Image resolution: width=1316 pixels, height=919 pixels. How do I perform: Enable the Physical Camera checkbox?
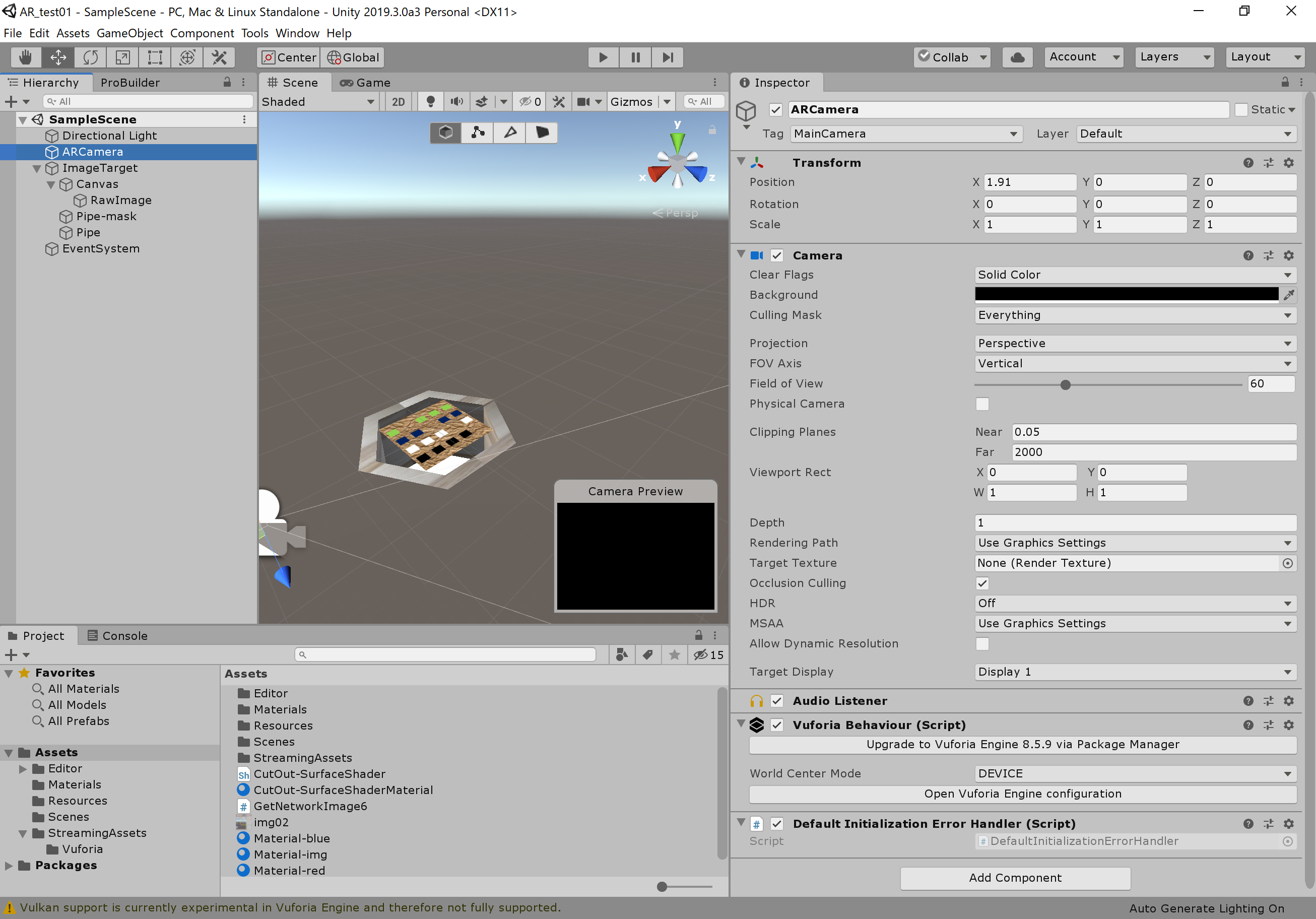(982, 404)
